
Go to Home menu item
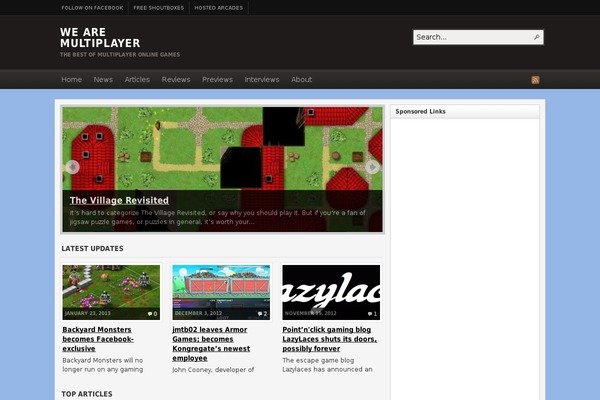(x=72, y=80)
